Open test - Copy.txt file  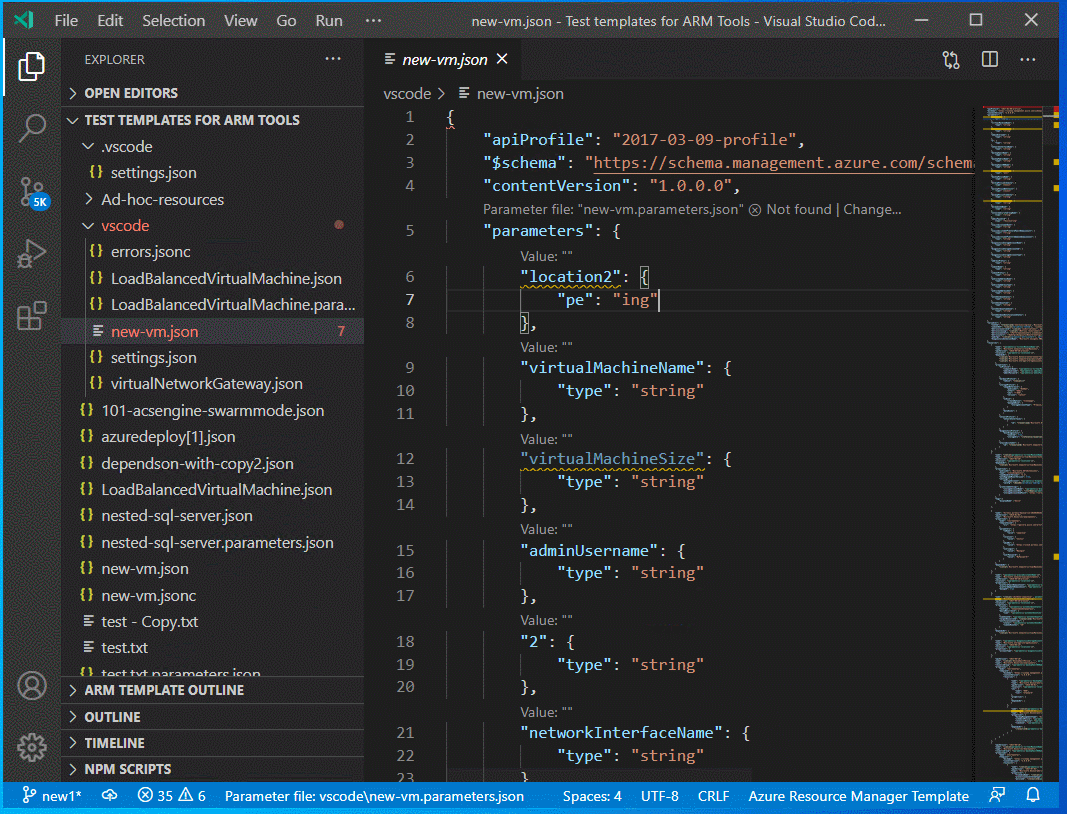pyautogui.click(x=212, y=622)
